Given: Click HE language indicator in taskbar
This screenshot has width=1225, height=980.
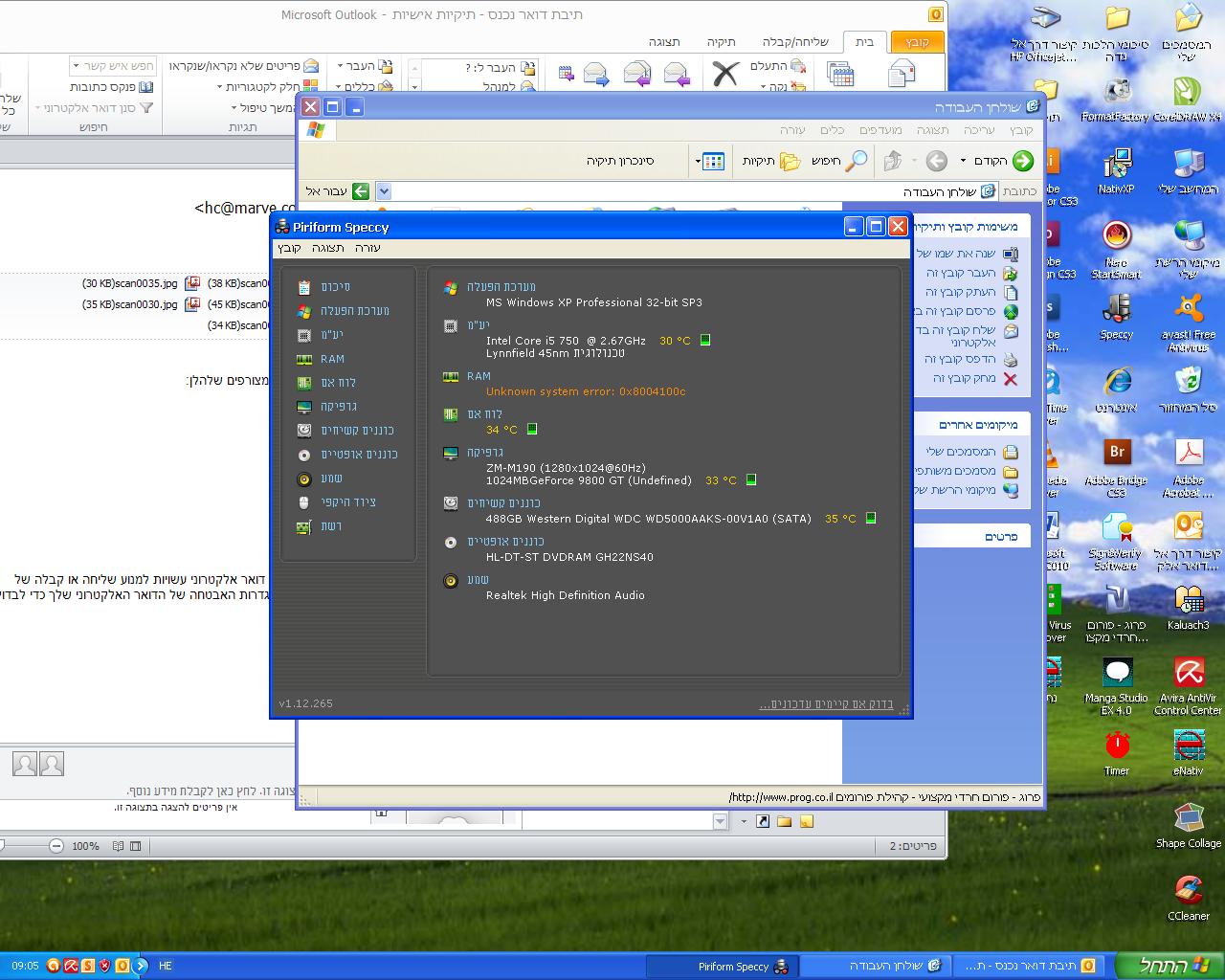Looking at the screenshot, I should (166, 967).
